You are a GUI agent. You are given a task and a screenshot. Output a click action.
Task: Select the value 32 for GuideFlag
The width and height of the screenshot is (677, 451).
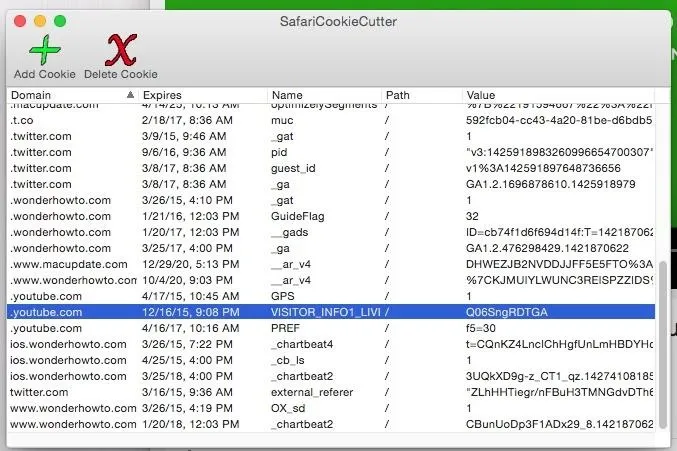[x=472, y=216]
